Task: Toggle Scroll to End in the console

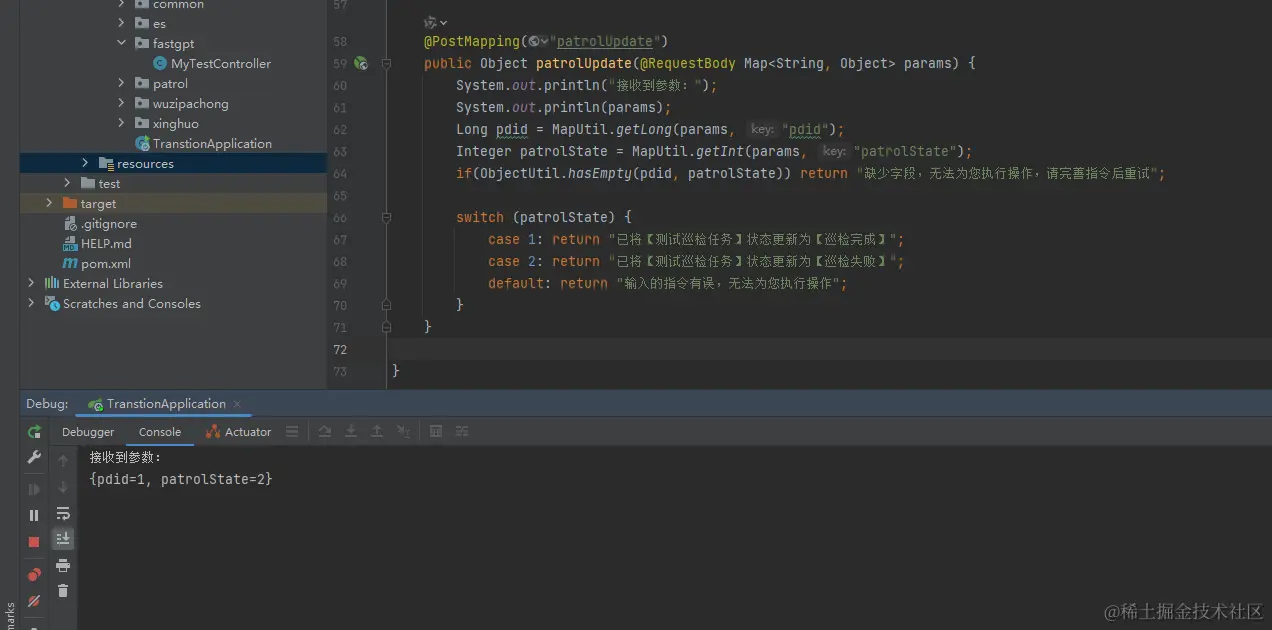Action: (x=63, y=538)
